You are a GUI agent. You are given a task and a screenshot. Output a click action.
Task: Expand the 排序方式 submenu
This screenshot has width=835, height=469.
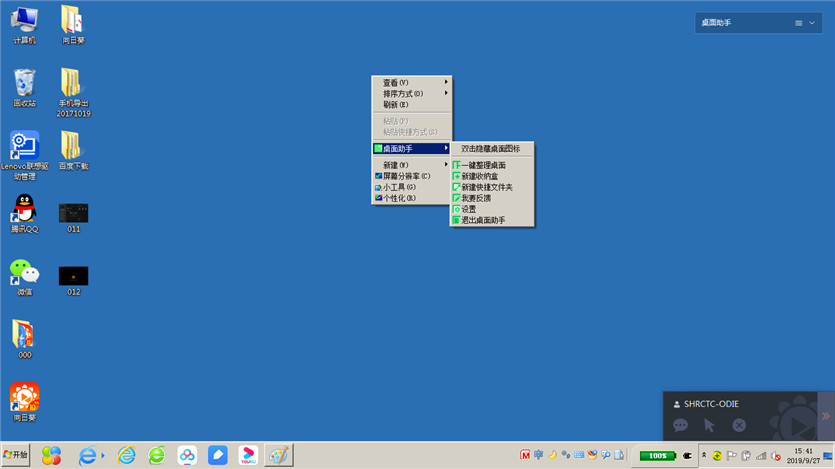click(x=411, y=93)
